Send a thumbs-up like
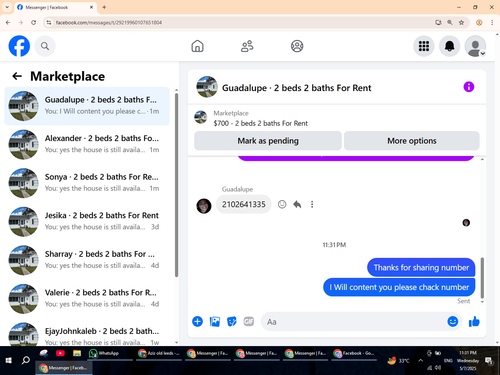This screenshot has width=500, height=375. pos(474,322)
